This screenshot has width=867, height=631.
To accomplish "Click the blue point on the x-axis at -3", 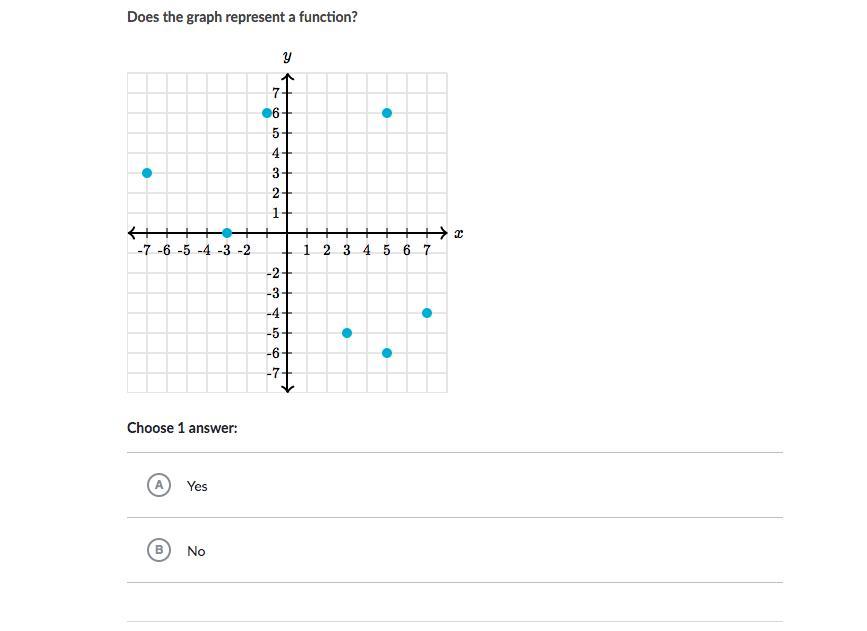I will pos(227,233).
